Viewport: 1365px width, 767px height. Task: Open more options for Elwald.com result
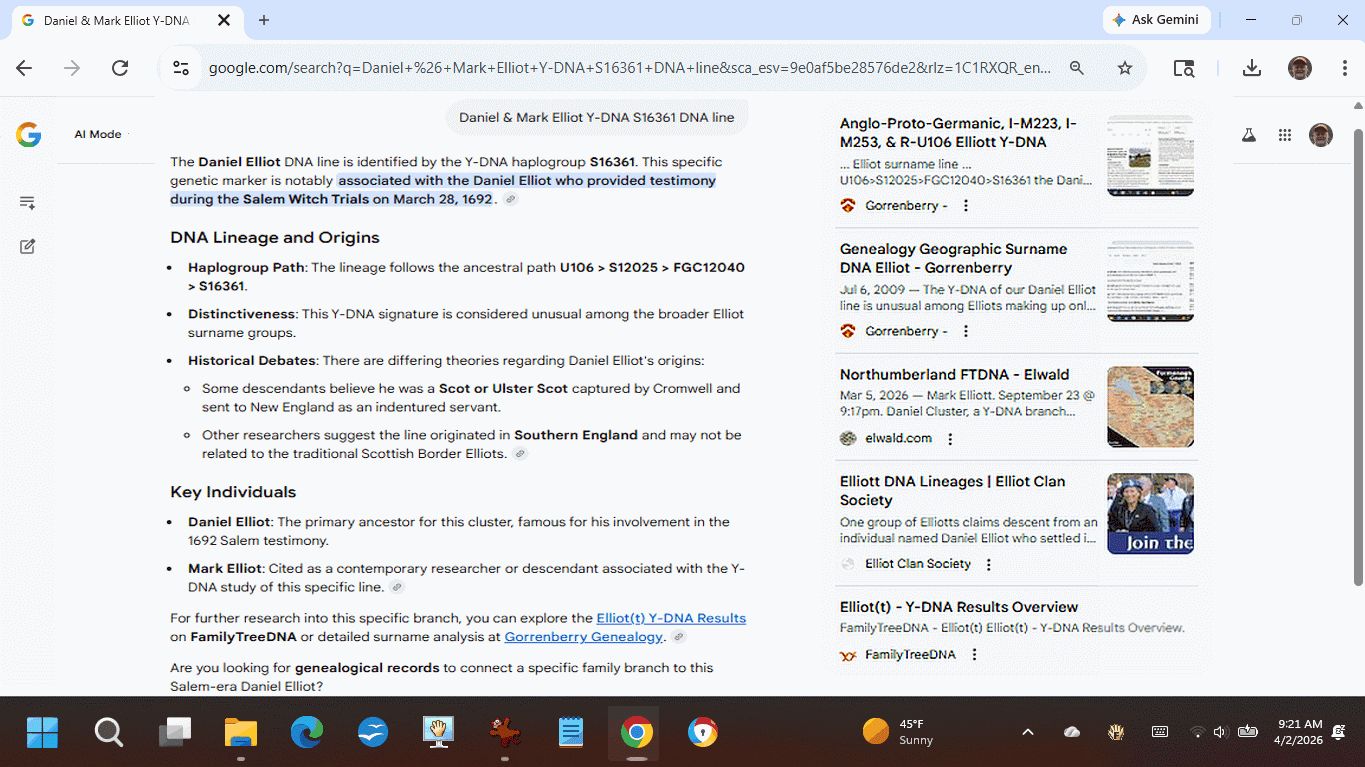[x=950, y=439]
